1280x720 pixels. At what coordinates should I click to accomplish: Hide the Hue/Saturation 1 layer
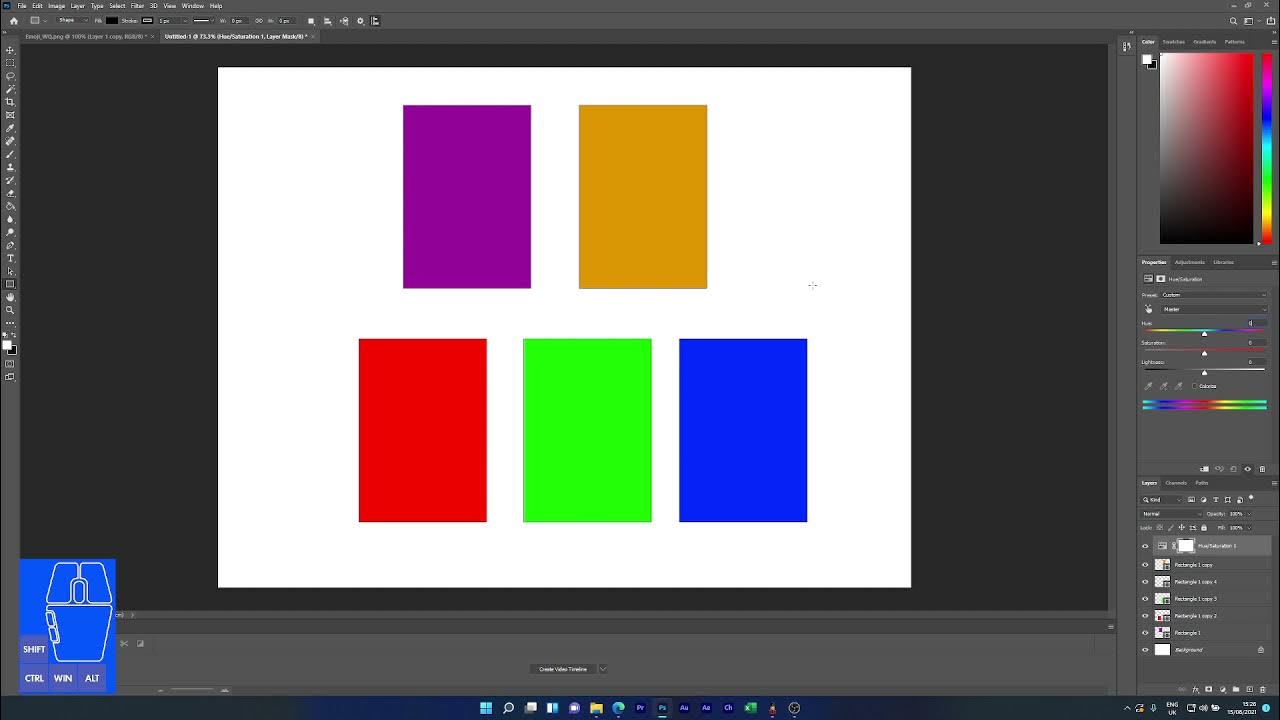click(x=1145, y=546)
